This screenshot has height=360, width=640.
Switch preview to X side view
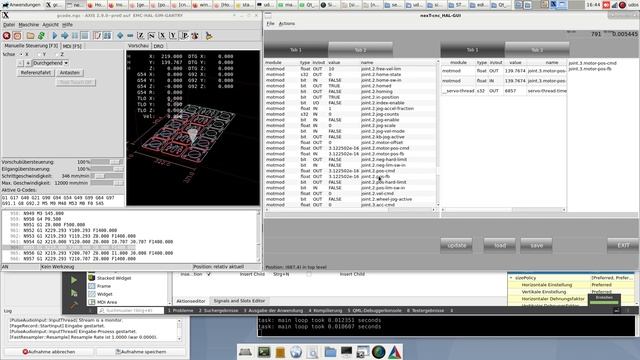pyautogui.click(x=162, y=36)
